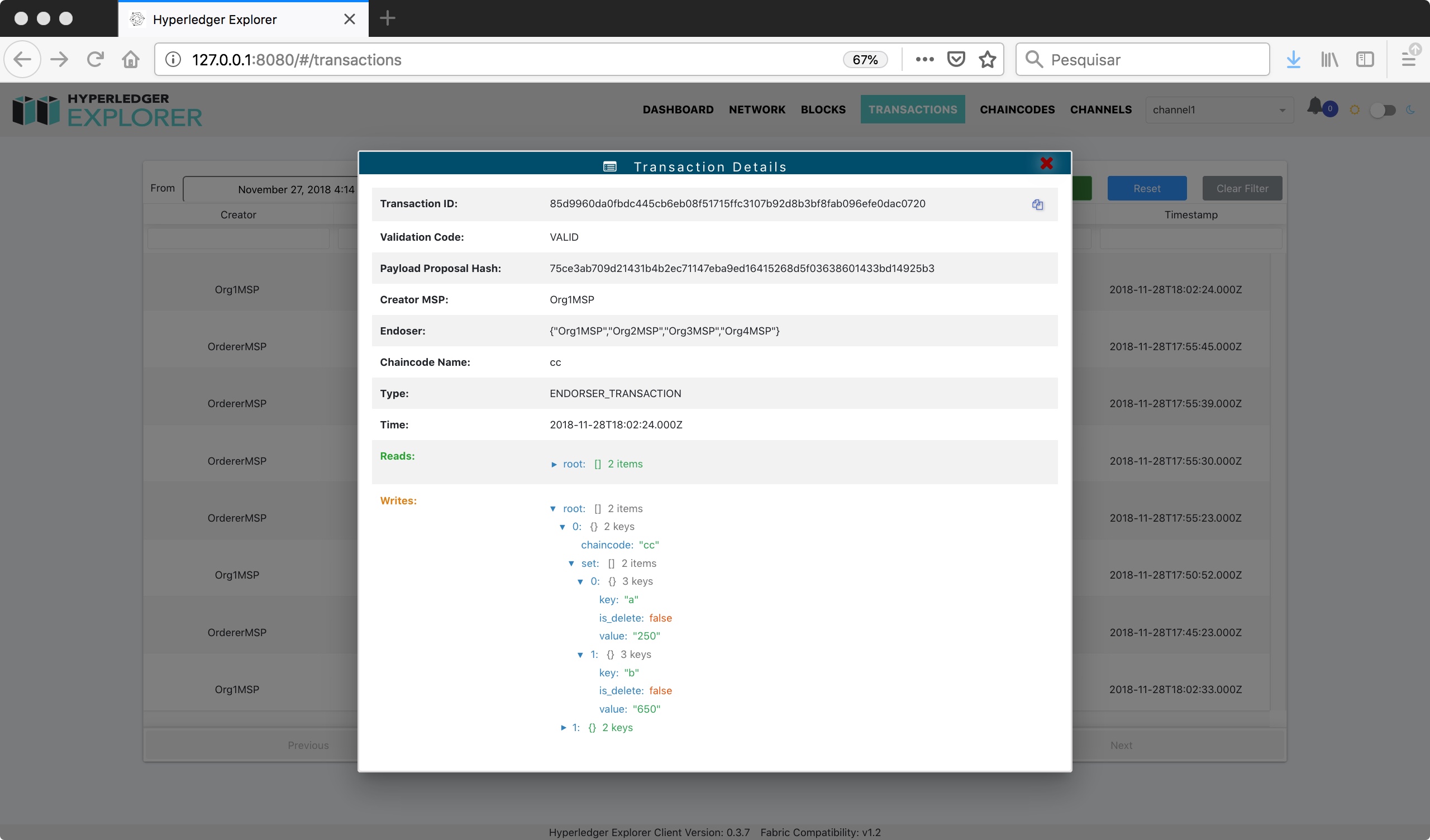Click the 67% zoom level indicator
Image resolution: width=1430 pixels, height=840 pixels.
coord(865,60)
